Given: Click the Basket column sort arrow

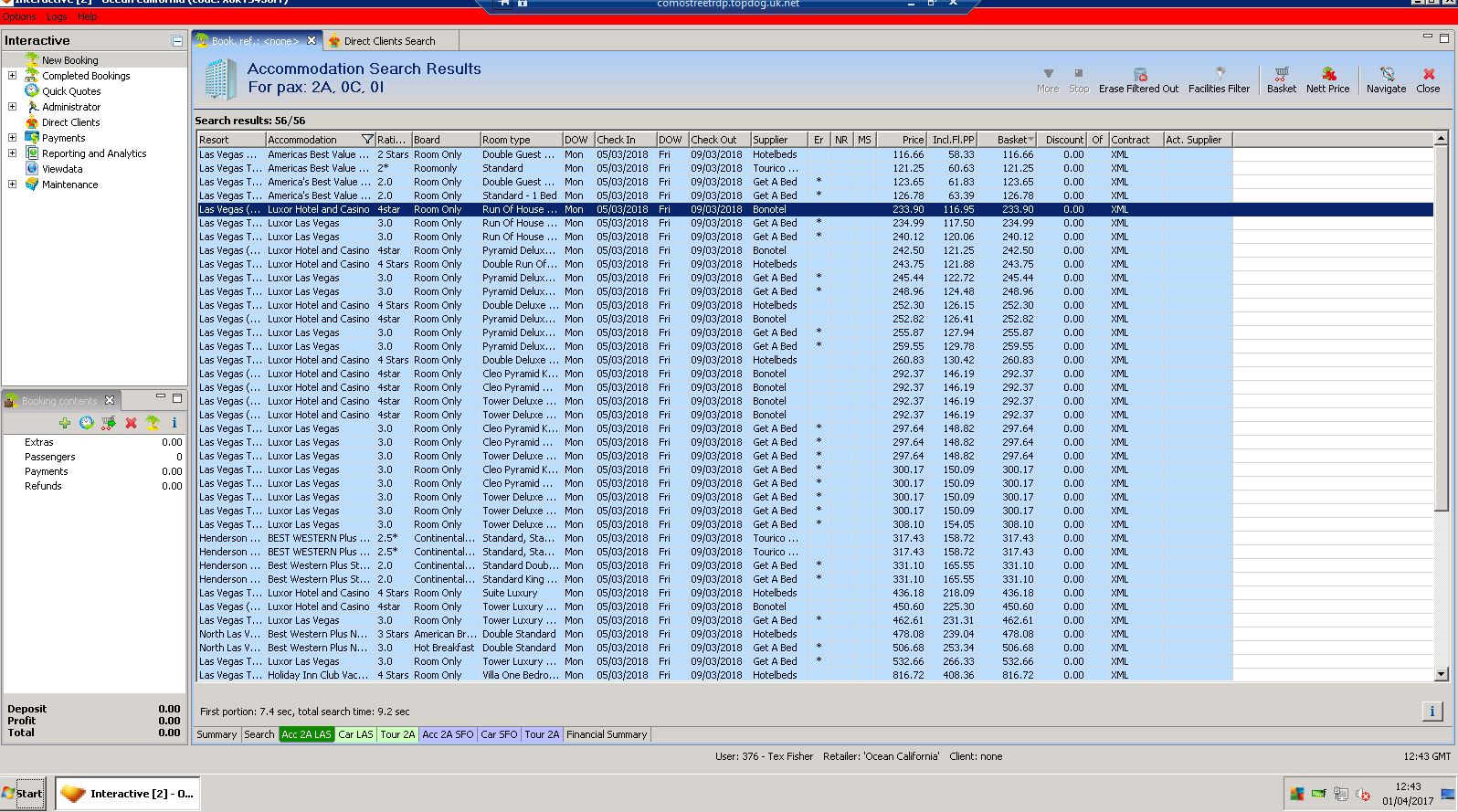Looking at the screenshot, I should pyautogui.click(x=1031, y=140).
